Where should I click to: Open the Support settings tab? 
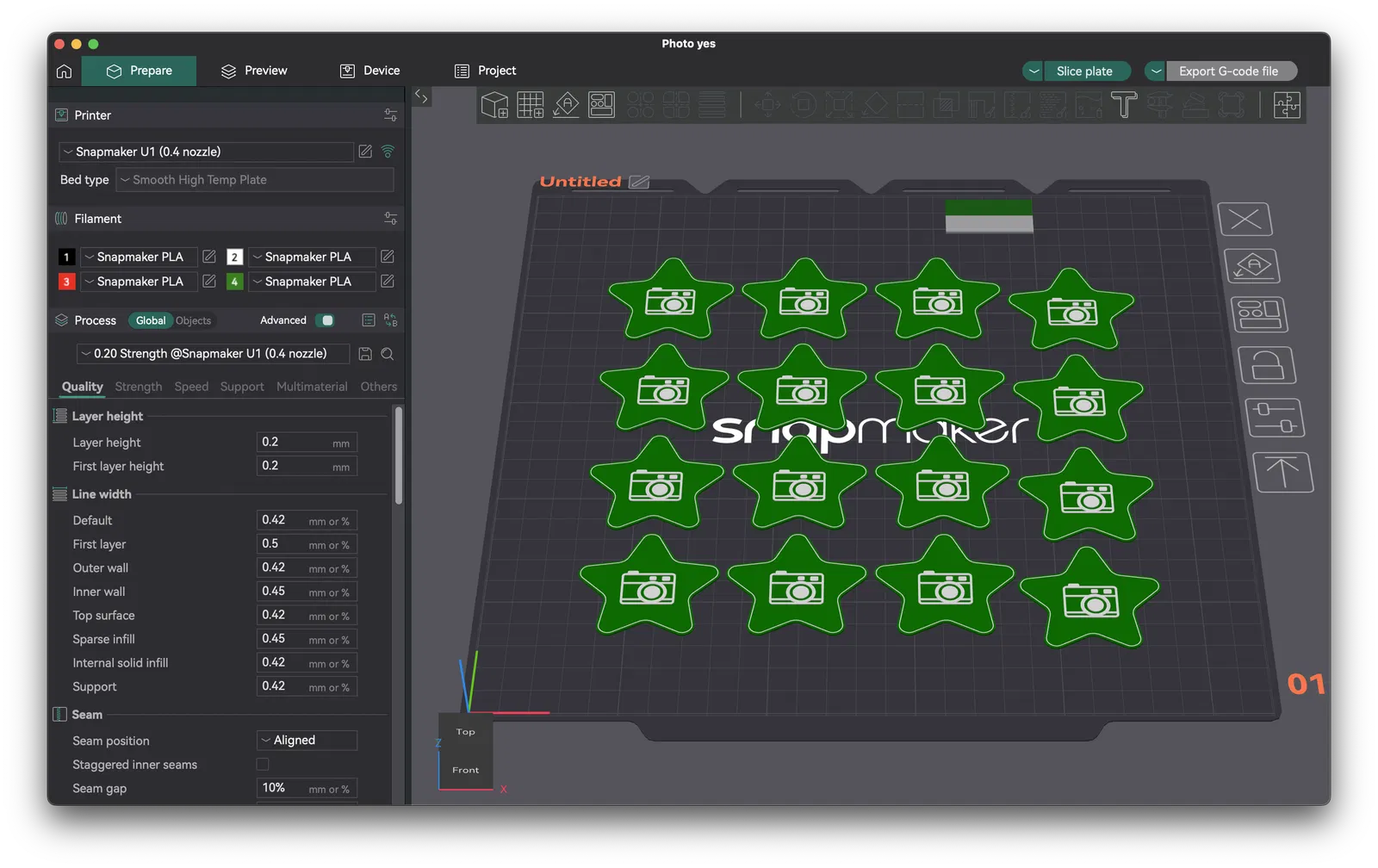[242, 387]
